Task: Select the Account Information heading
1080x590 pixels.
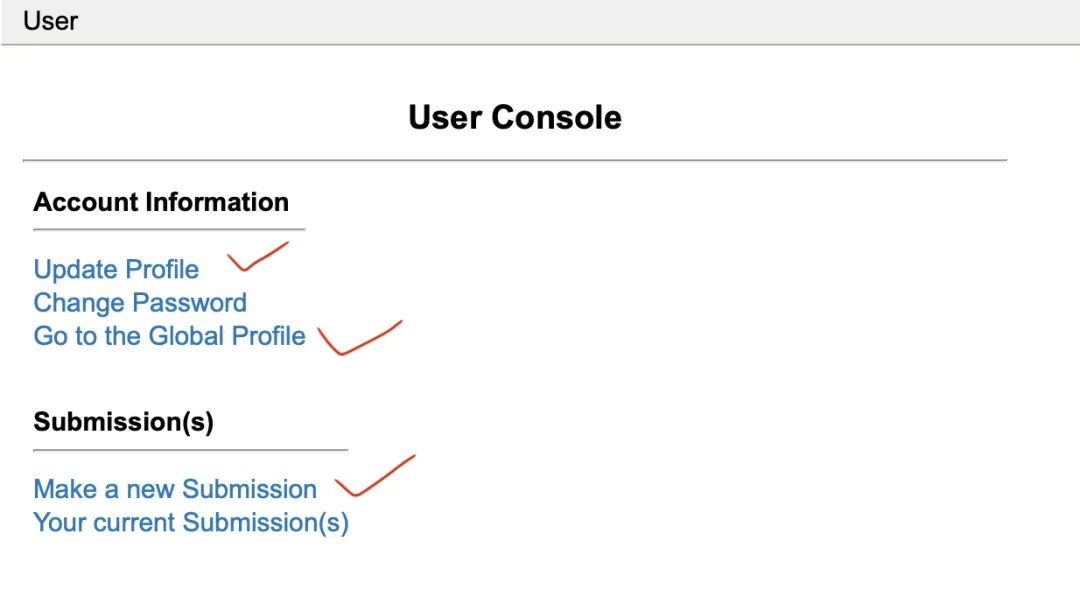Action: coord(161,202)
